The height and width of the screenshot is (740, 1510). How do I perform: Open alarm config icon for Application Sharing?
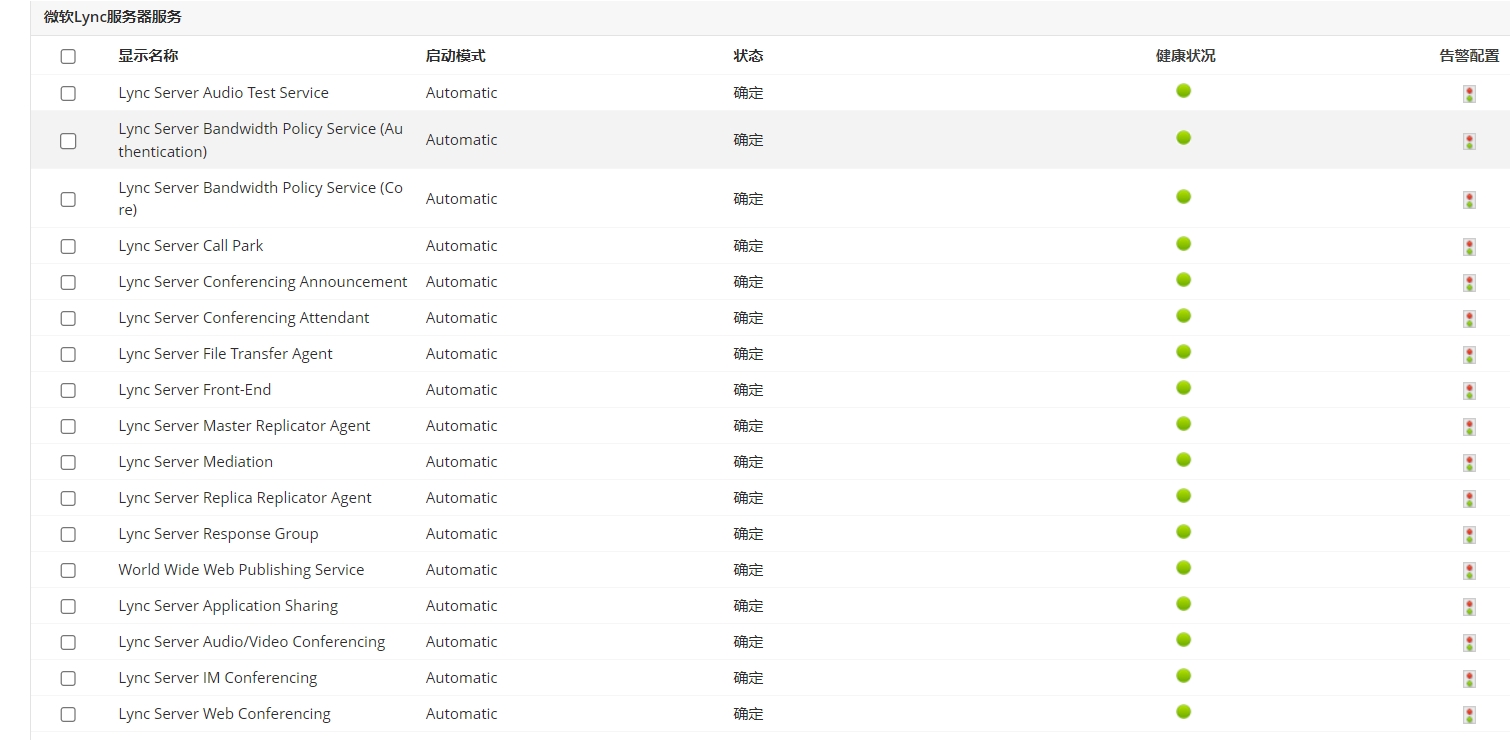(1469, 607)
